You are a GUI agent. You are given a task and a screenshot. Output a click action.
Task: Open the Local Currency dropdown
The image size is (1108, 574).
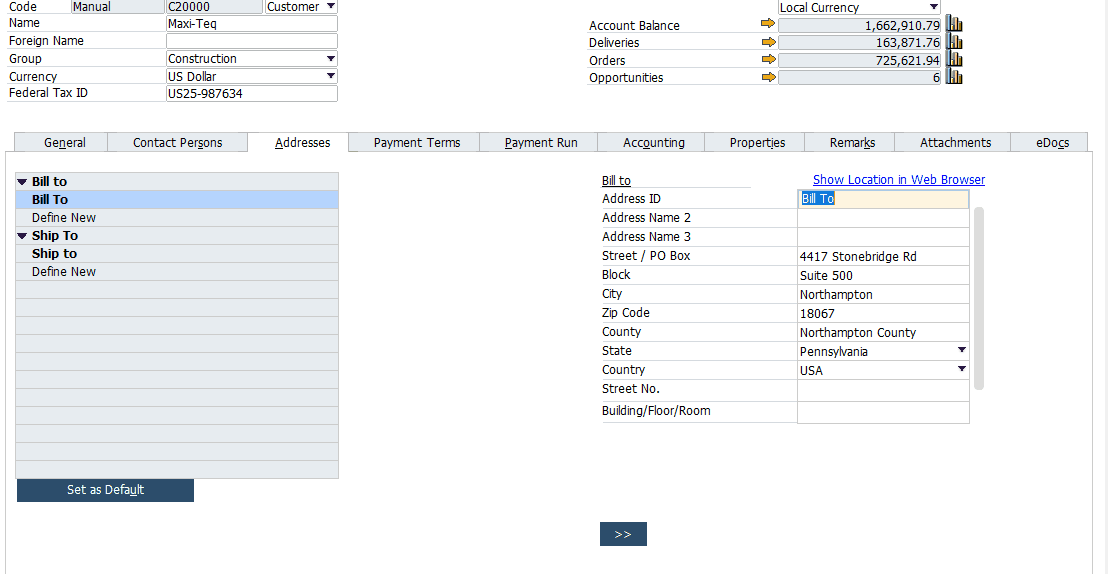coord(933,7)
